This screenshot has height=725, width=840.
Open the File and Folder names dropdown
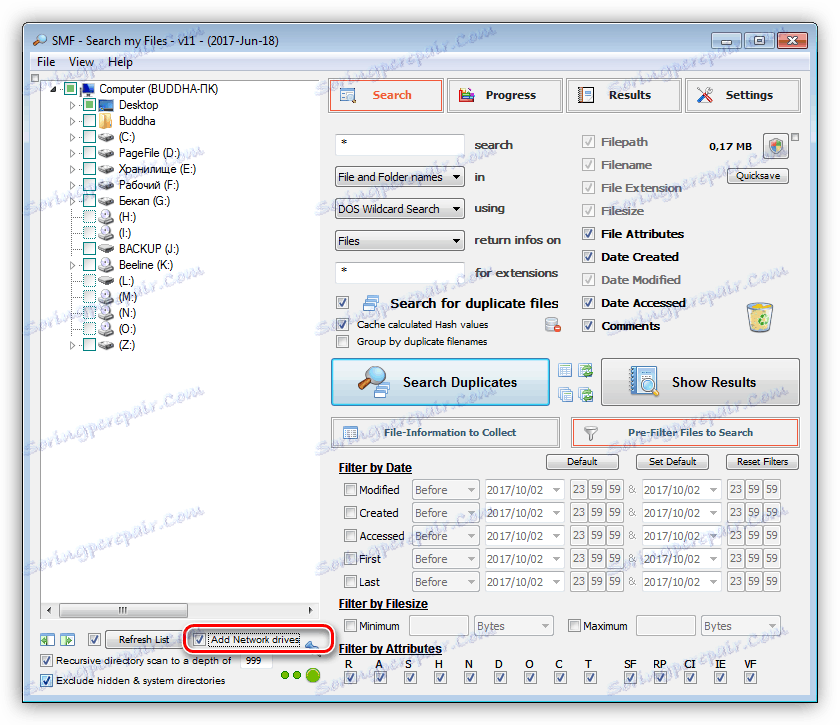pyautogui.click(x=400, y=177)
